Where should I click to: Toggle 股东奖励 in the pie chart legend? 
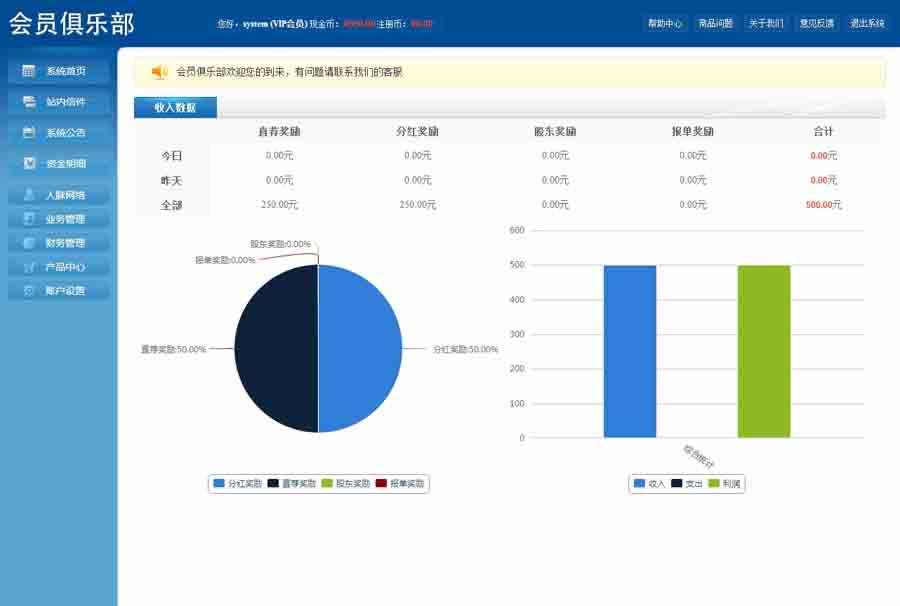(x=340, y=483)
